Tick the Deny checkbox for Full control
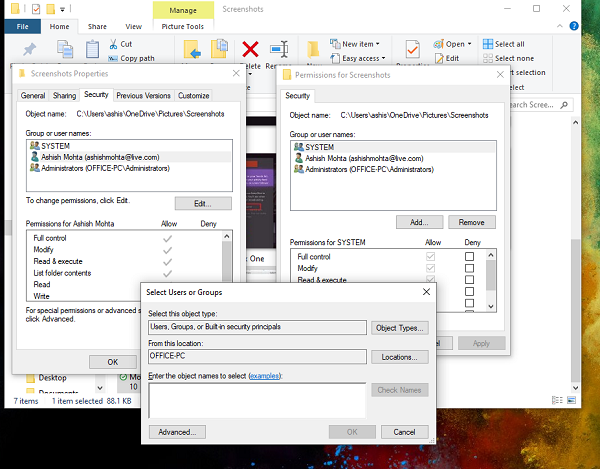 470,257
